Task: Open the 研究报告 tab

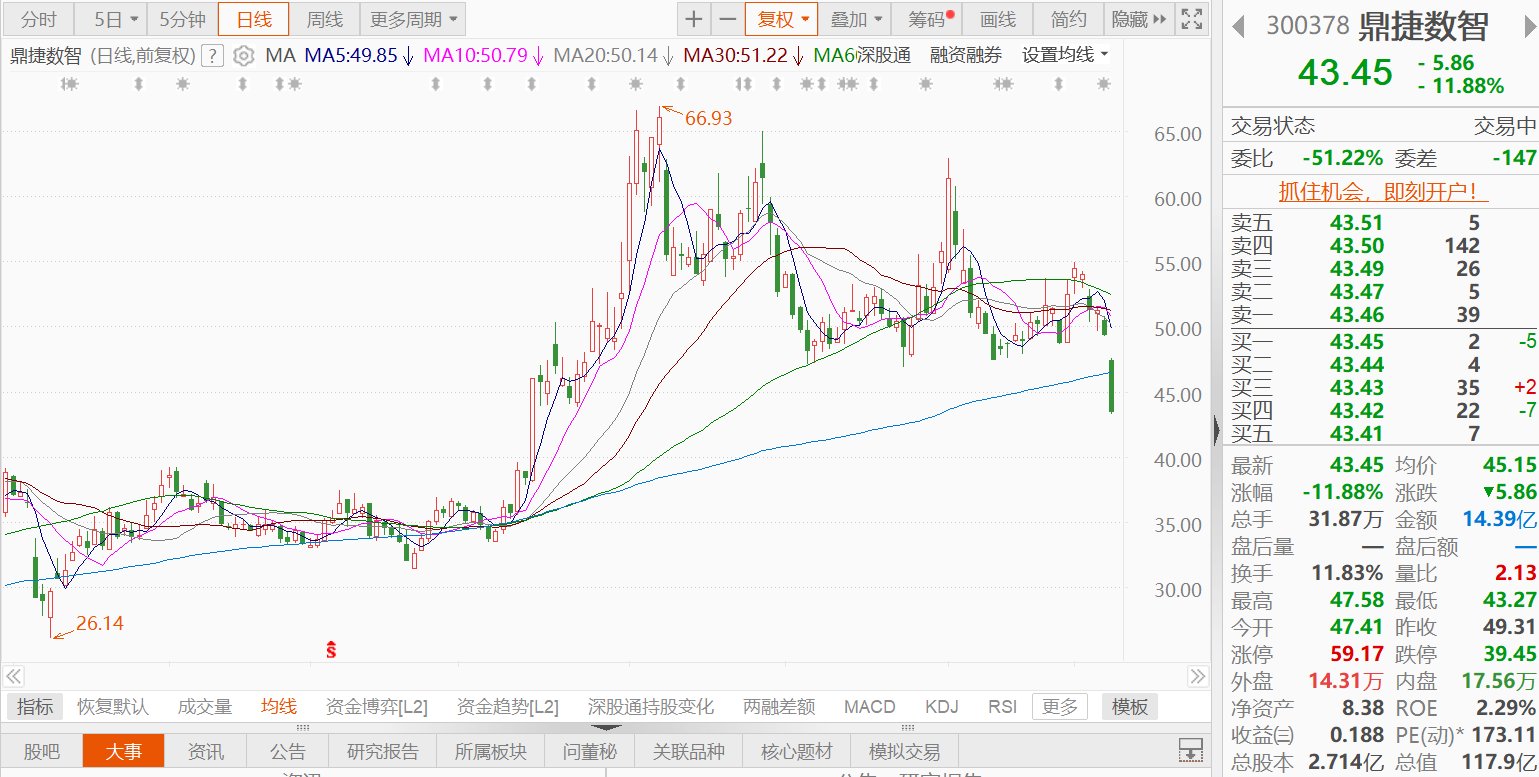Action: click(383, 751)
